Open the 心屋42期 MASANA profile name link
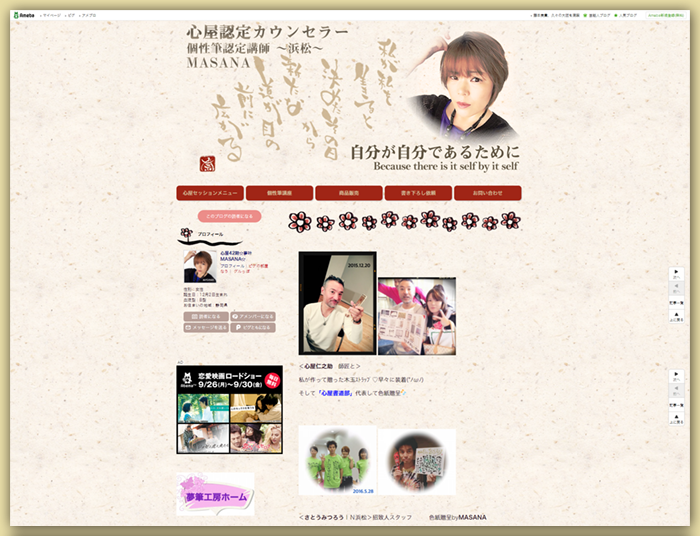700x536 pixels. point(236,256)
